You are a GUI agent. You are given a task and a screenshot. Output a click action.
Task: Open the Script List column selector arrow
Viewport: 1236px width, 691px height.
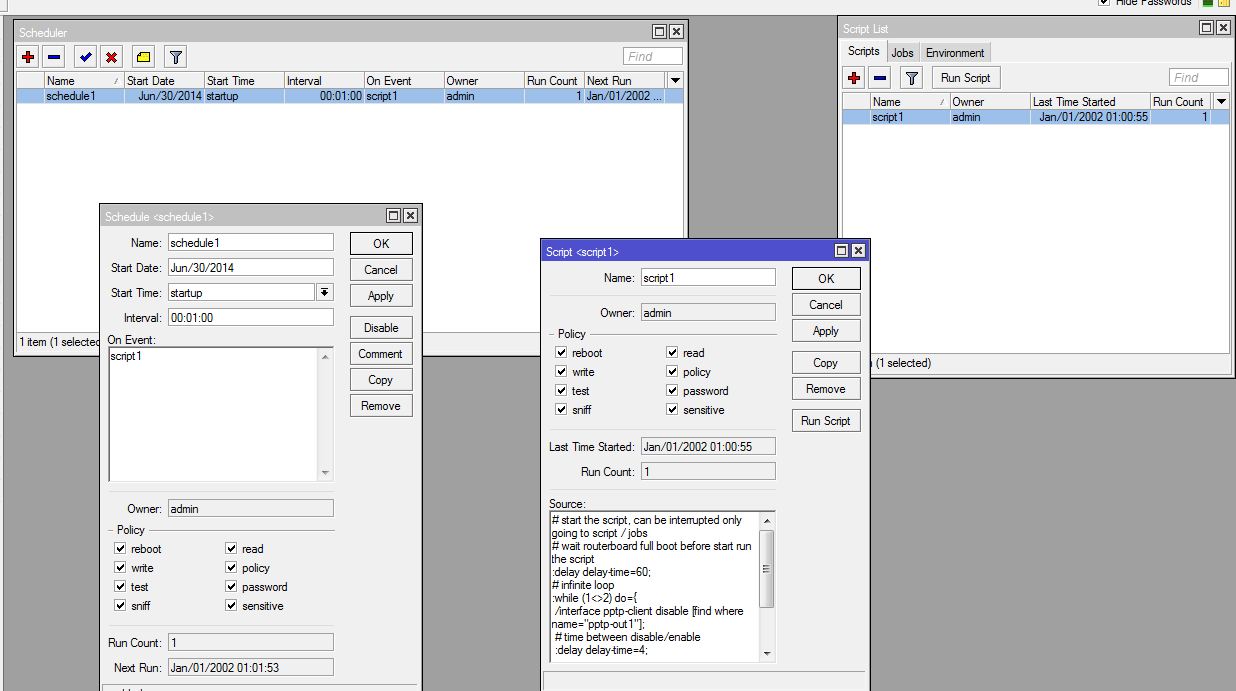[x=1221, y=101]
